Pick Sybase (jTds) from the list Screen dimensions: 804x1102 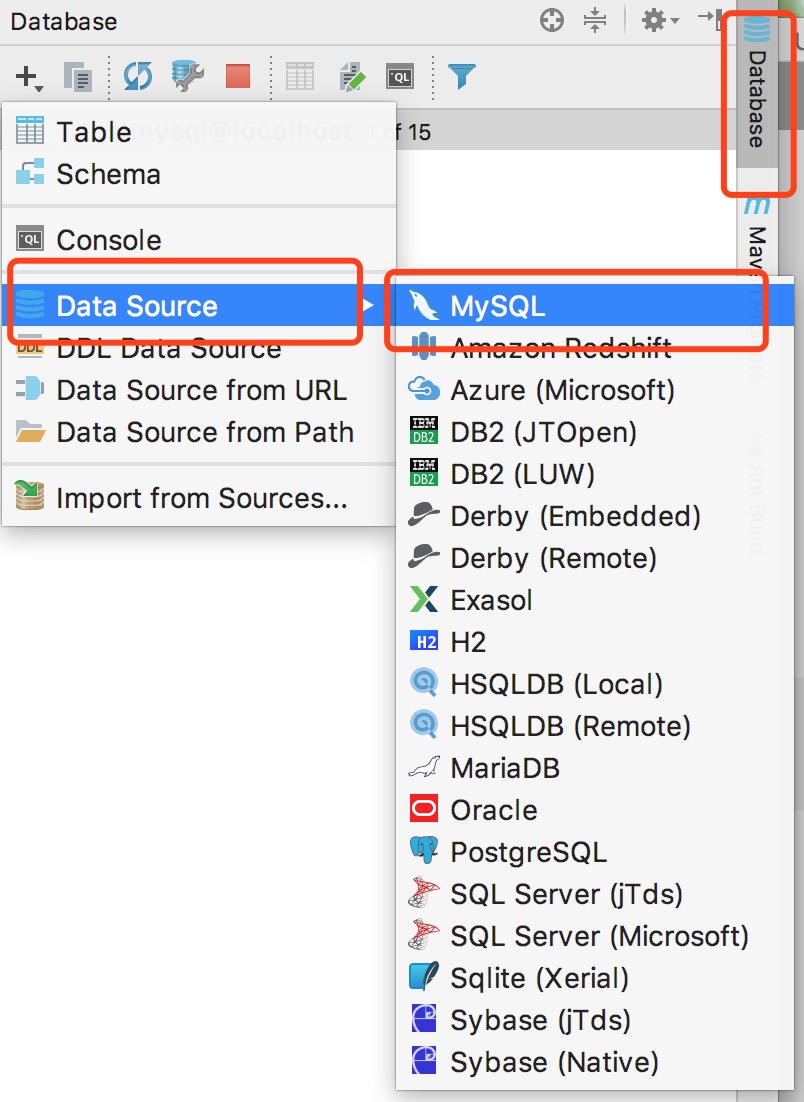tap(595, 1020)
